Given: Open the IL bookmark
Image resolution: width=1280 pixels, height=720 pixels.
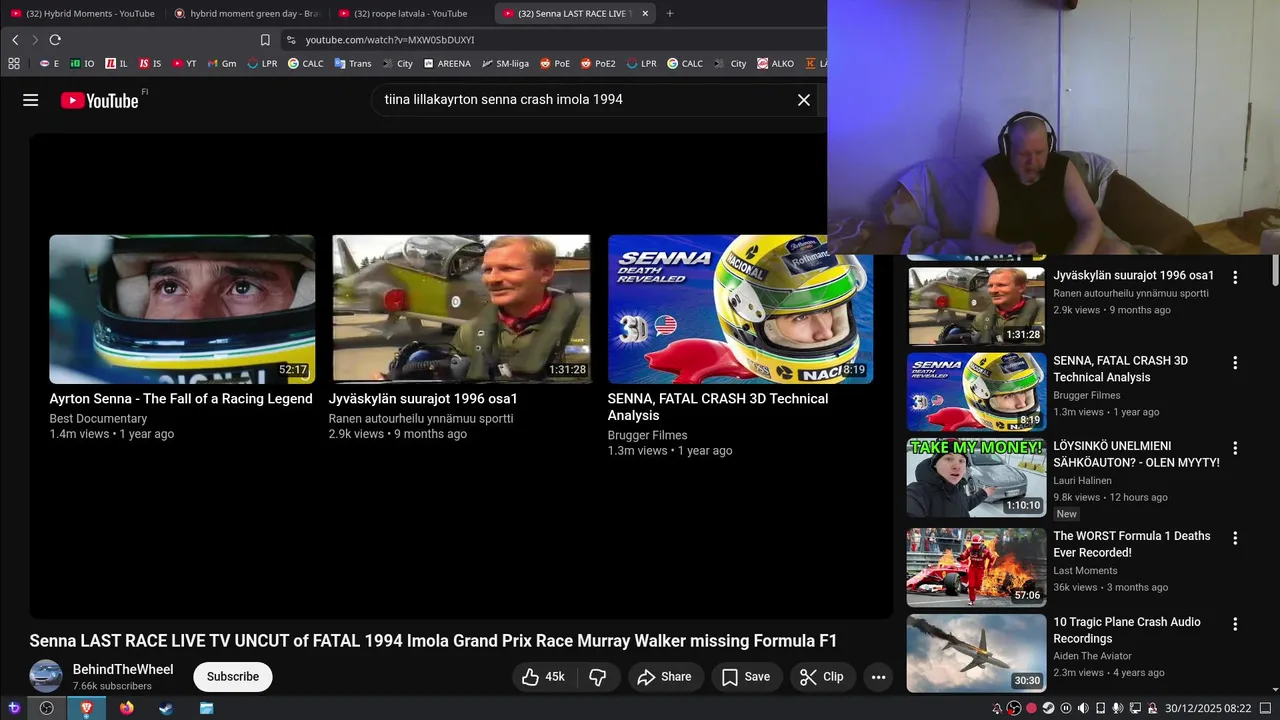Looking at the screenshot, I should click(117, 63).
